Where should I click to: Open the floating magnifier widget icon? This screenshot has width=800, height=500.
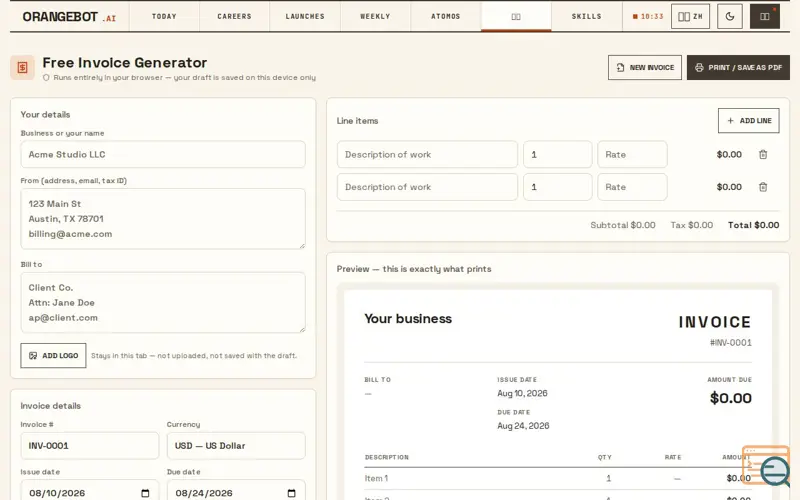coord(768,467)
